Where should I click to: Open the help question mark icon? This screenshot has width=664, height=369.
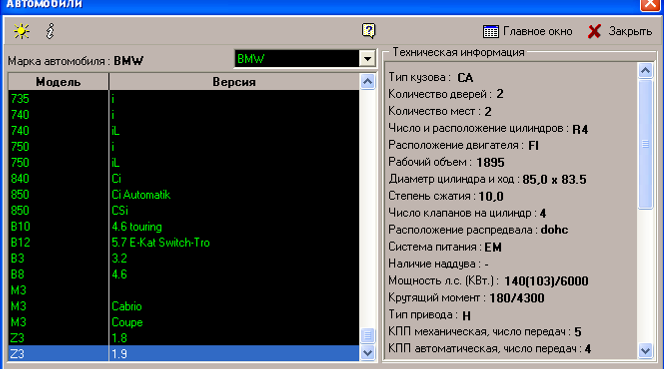[368, 31]
